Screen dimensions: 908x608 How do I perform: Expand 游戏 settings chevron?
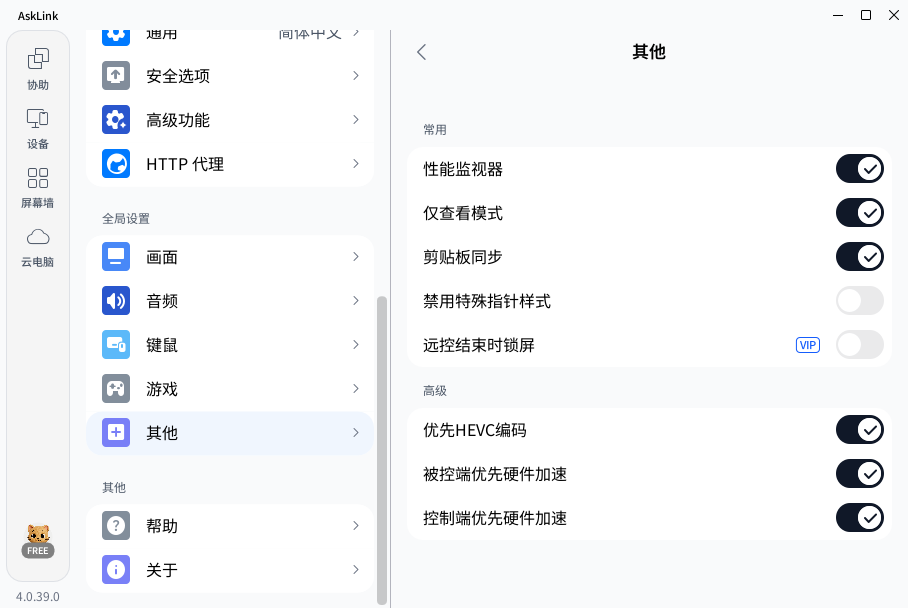click(x=356, y=389)
